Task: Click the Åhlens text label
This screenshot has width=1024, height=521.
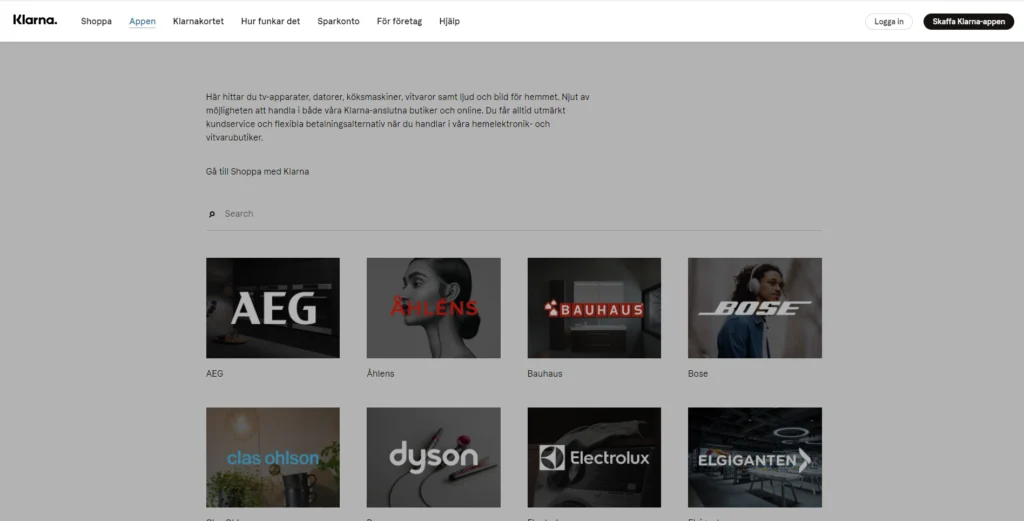Action: point(381,374)
